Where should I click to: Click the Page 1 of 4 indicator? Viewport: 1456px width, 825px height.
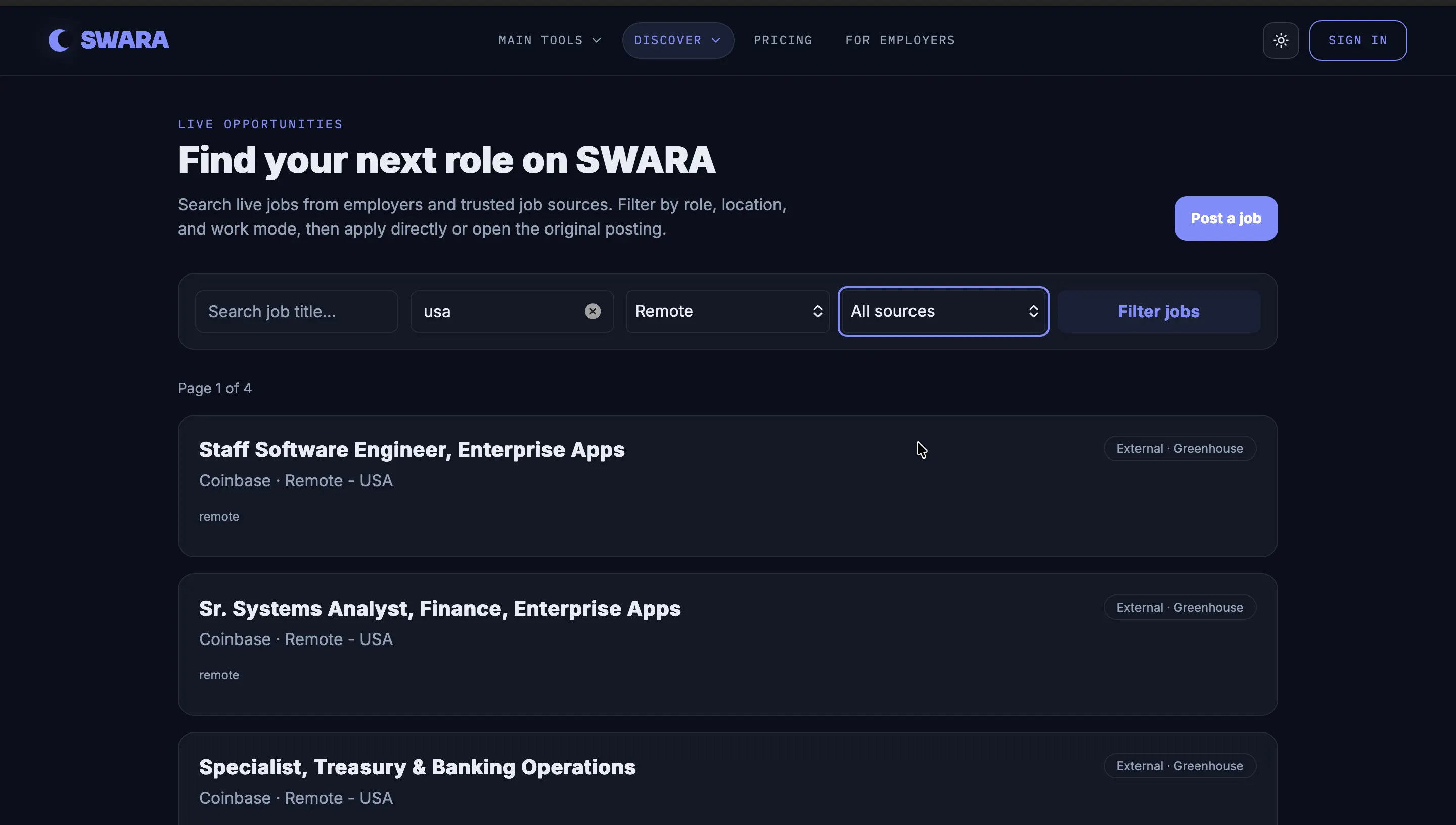pyautogui.click(x=215, y=388)
